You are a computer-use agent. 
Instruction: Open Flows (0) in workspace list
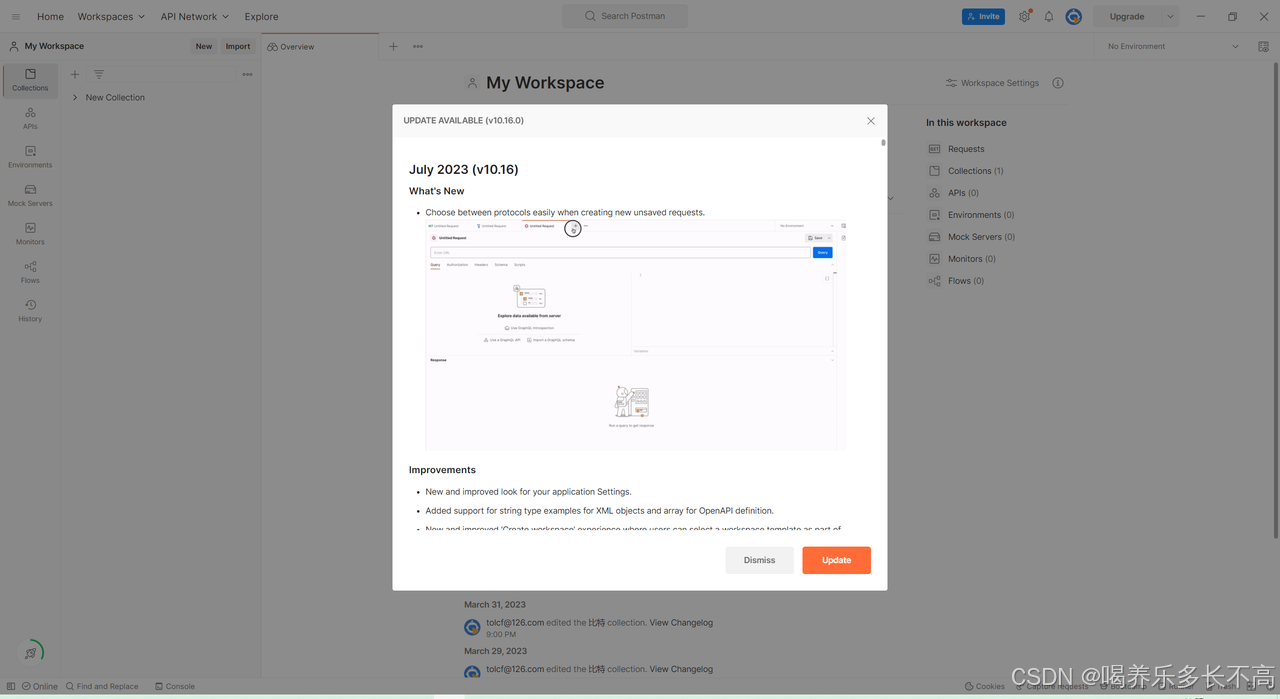pyautogui.click(x=956, y=281)
